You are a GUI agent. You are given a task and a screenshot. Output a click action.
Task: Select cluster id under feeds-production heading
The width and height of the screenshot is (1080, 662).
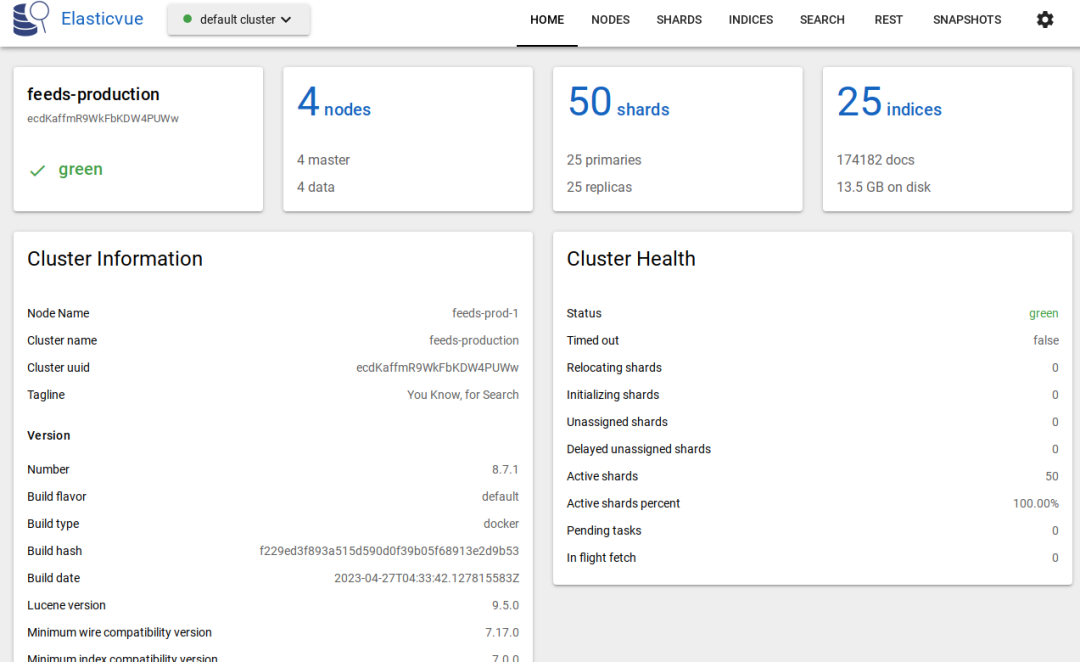point(103,118)
